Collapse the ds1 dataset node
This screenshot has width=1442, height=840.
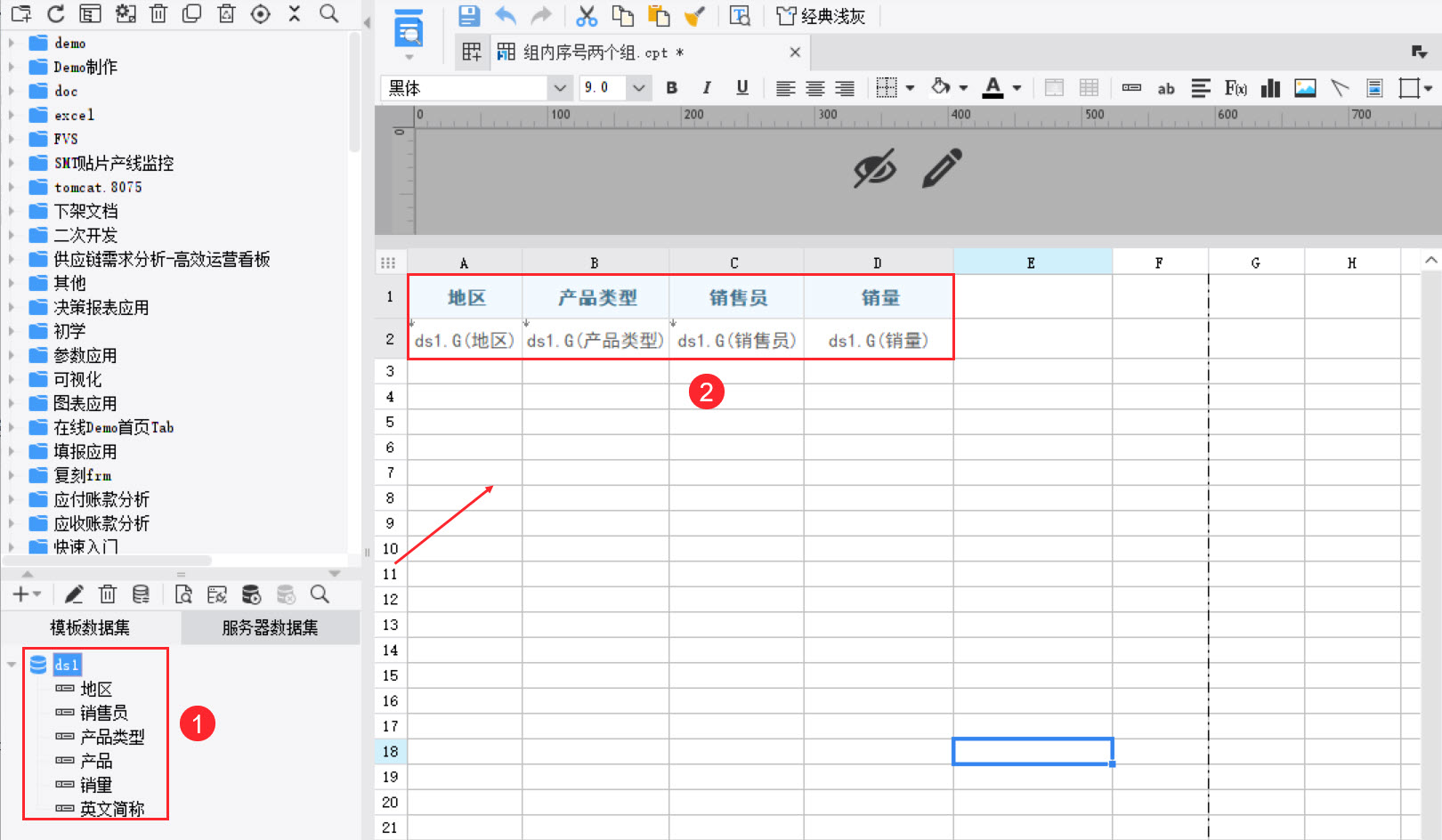point(11,665)
